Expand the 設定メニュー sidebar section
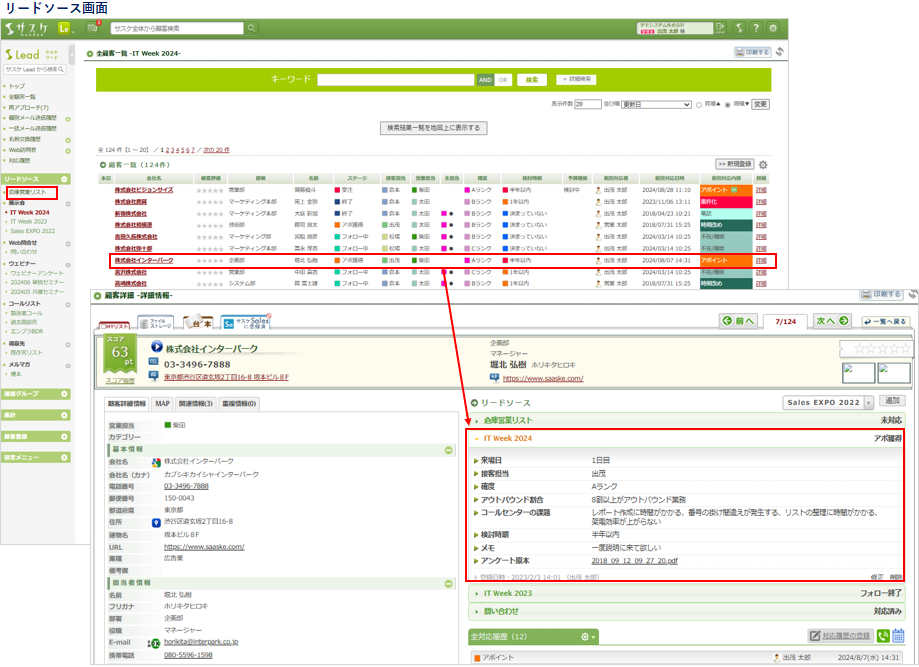 click(x=36, y=457)
